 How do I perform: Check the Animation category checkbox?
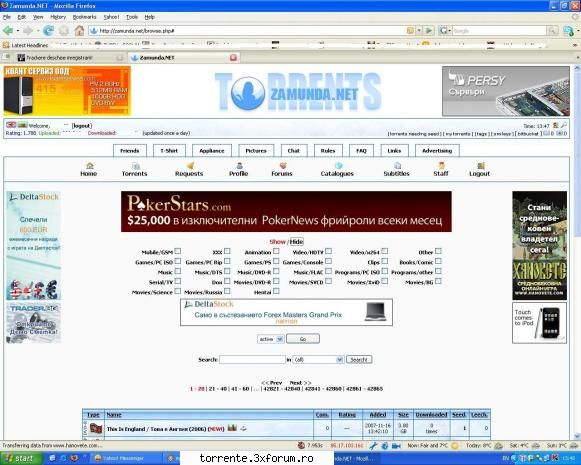(x=276, y=251)
